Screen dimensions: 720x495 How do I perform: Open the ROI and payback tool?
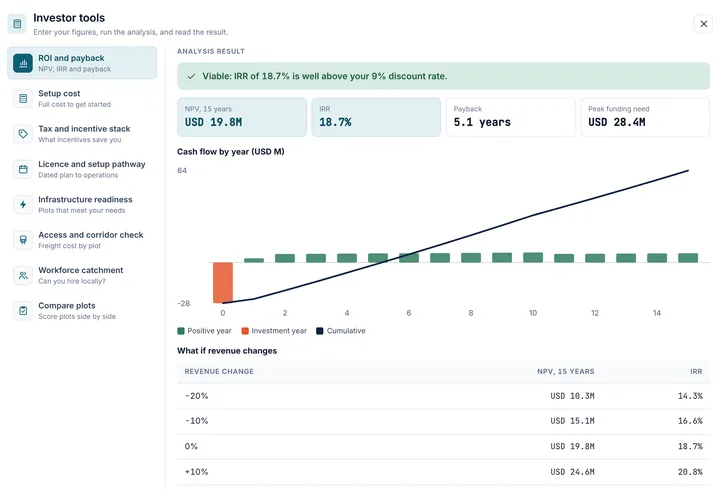(x=82, y=63)
